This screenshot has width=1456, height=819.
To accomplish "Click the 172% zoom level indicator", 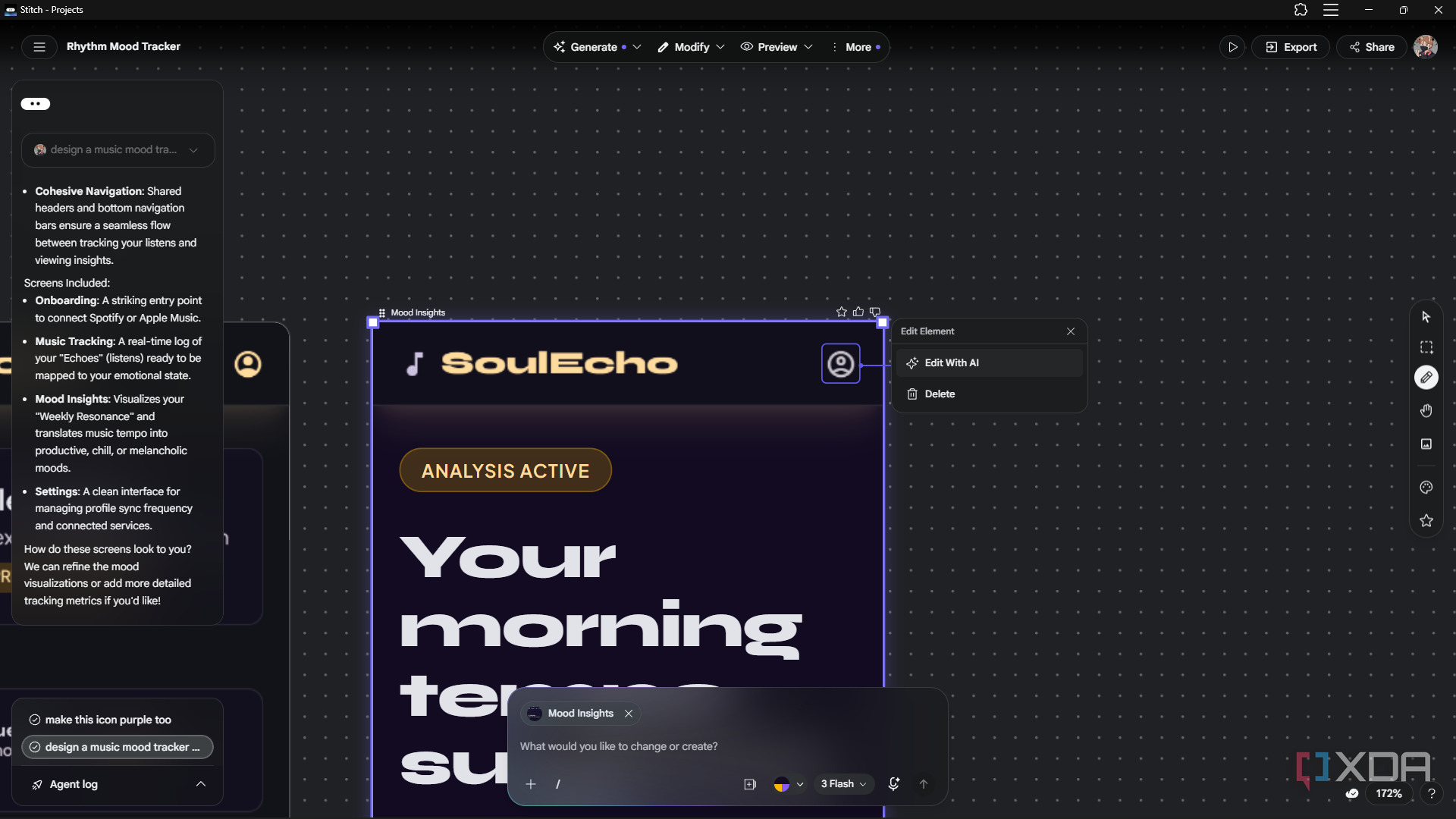I will coord(1389,794).
